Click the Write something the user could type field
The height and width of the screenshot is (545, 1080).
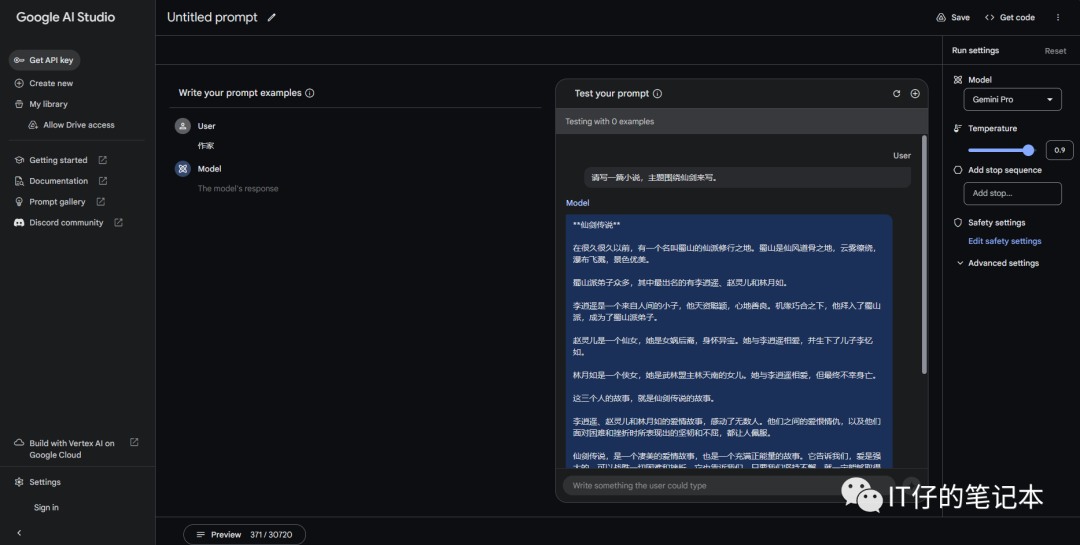click(x=700, y=486)
